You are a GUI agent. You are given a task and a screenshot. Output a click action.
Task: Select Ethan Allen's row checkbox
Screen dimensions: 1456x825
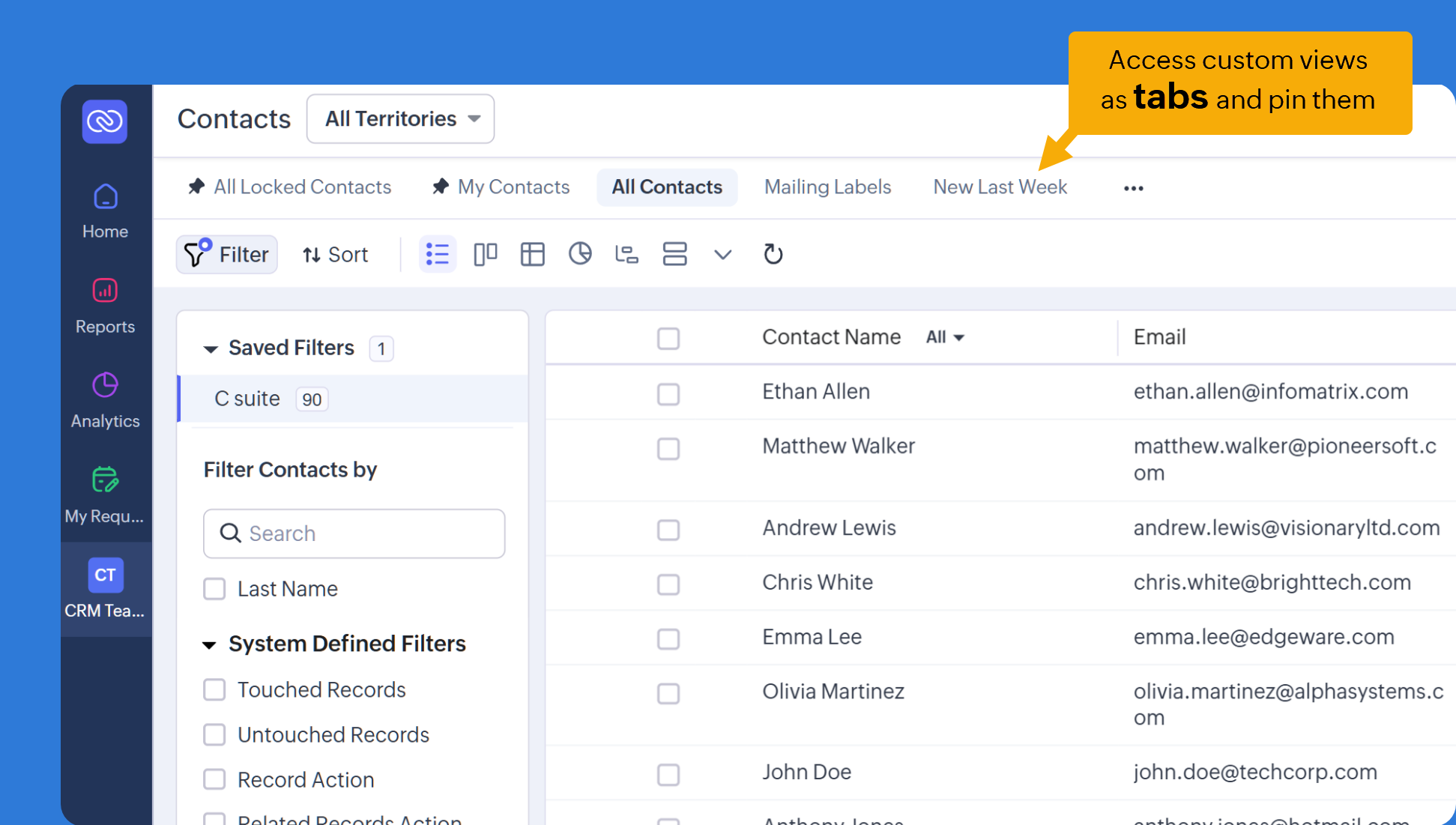pos(668,393)
